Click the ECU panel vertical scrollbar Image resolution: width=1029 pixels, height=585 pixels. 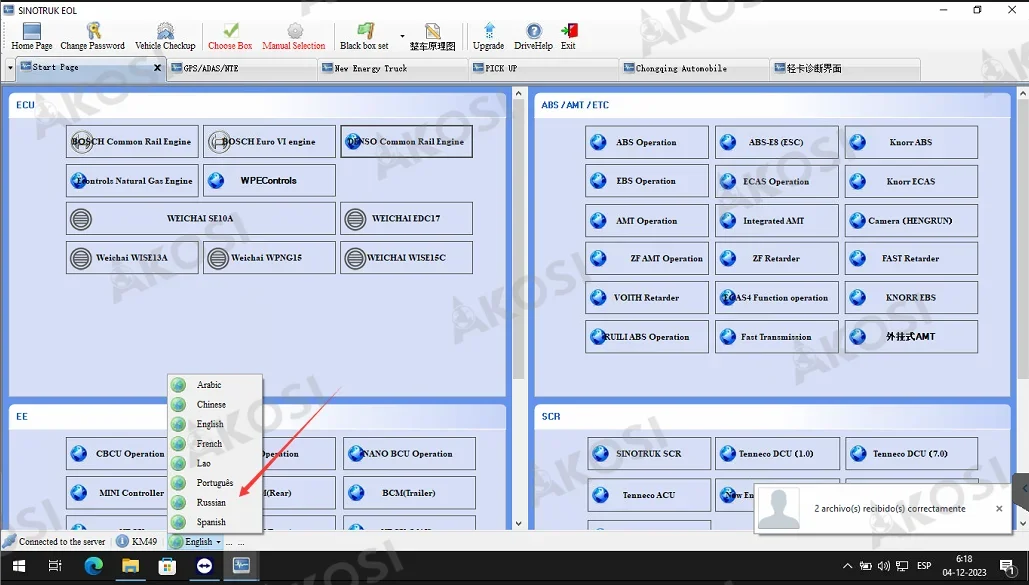518,309
